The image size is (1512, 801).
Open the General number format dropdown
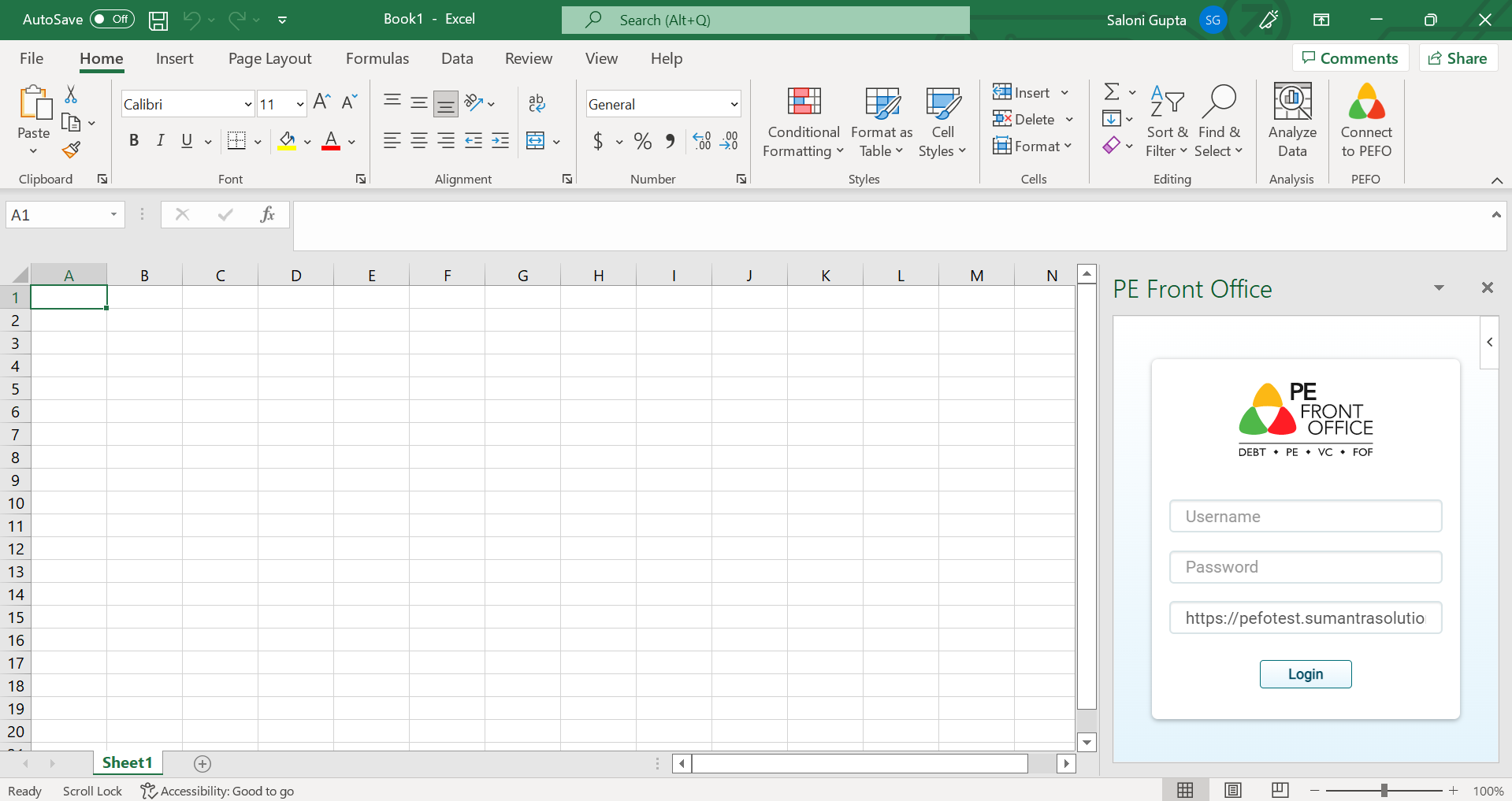click(x=734, y=104)
